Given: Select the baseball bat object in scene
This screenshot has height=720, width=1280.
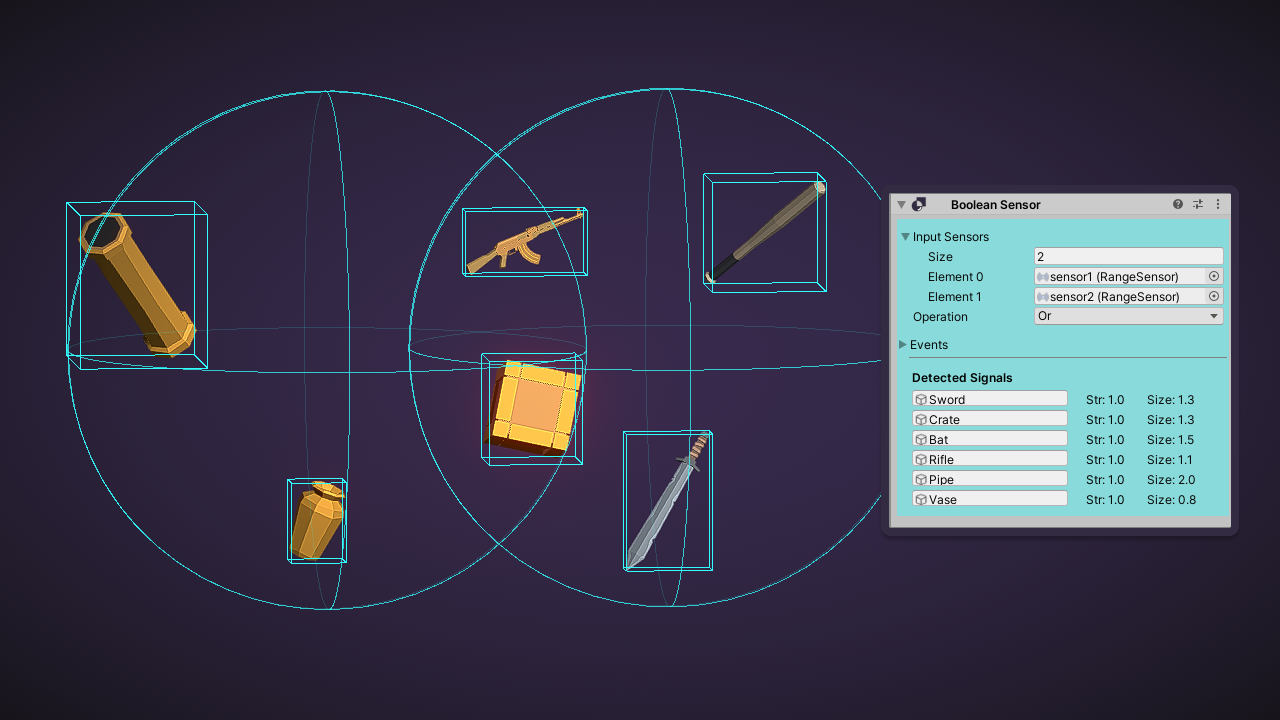Looking at the screenshot, I should click(x=767, y=232).
